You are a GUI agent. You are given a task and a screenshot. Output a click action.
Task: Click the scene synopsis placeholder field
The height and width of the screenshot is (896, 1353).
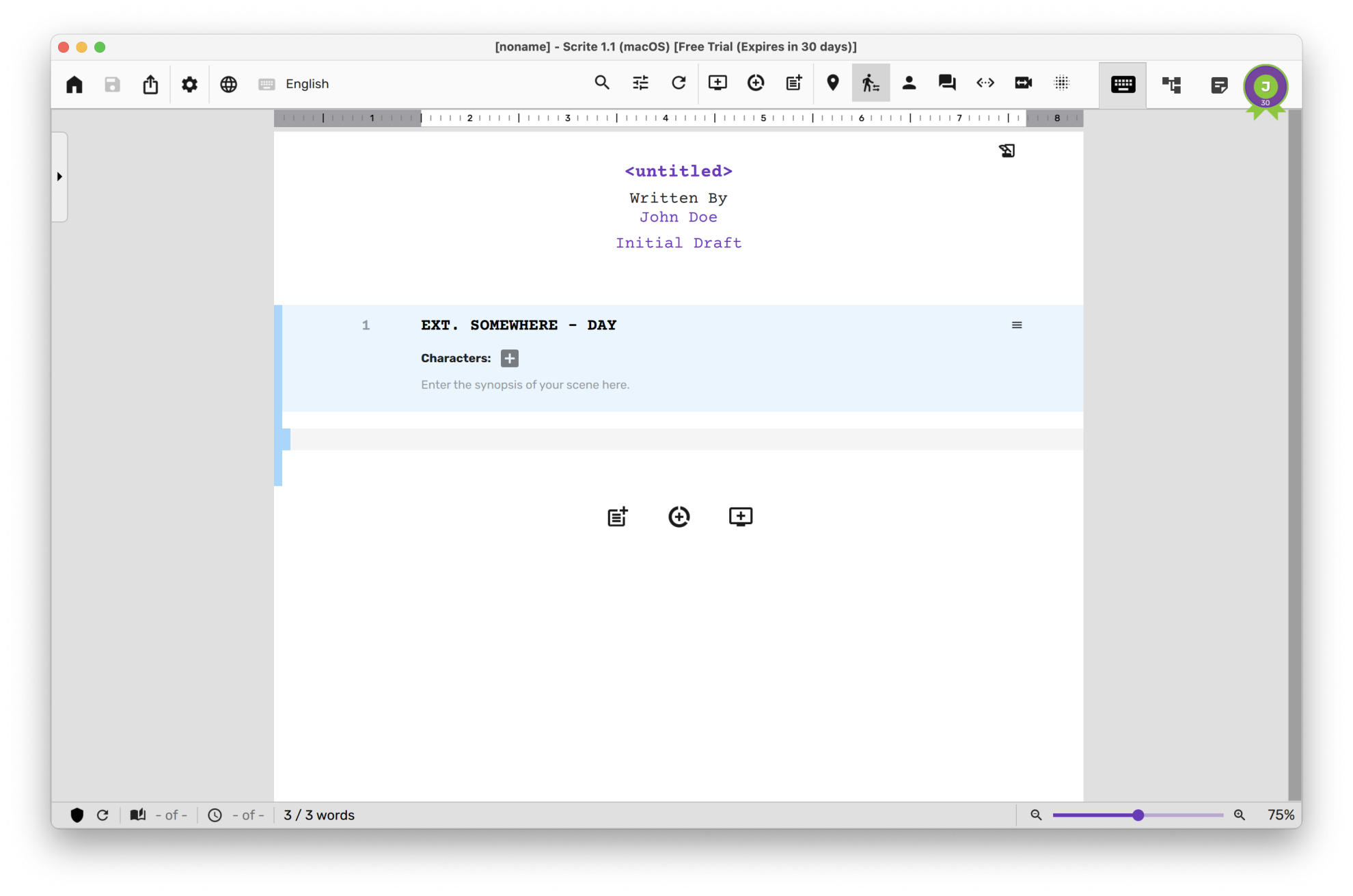click(525, 384)
